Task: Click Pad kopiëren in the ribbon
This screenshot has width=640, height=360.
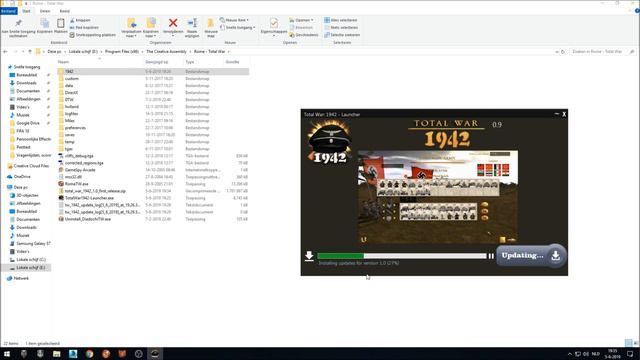Action: tap(84, 27)
